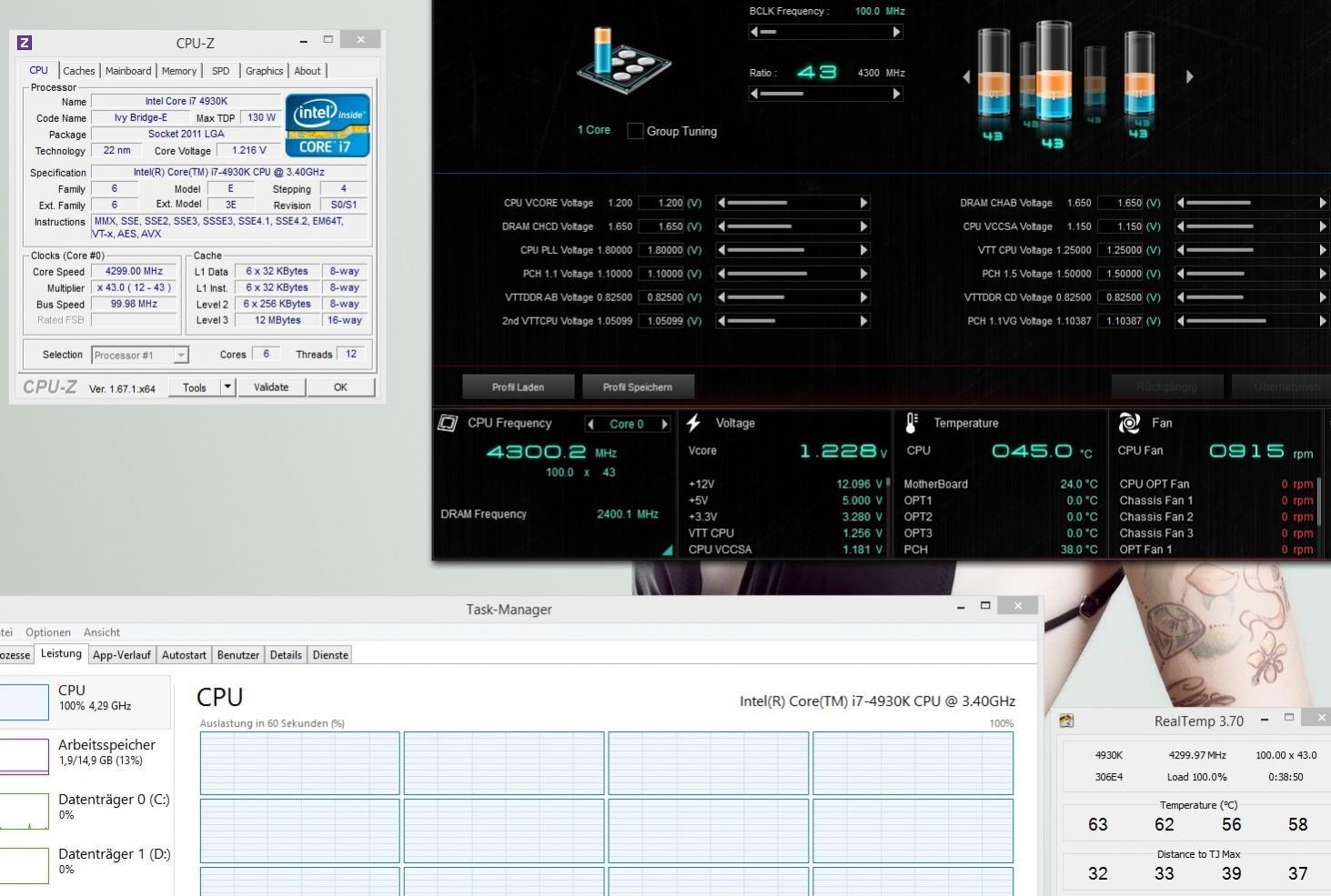Viewport: 1331px width, 896px height.
Task: Click the Rückgängig button
Action: point(1166,388)
